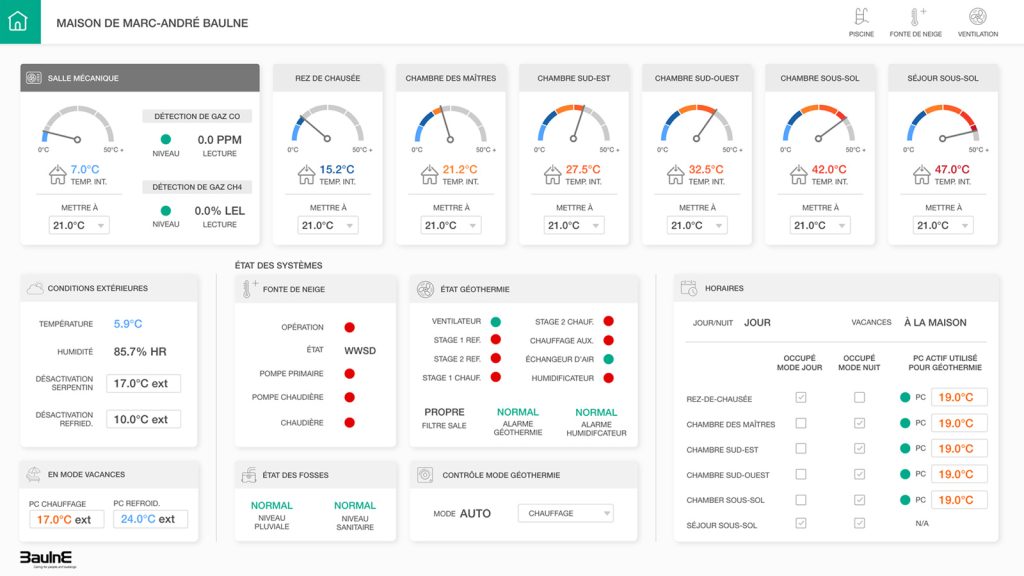
Task: Click the Conditions Extérieures cloud icon
Action: point(34,288)
